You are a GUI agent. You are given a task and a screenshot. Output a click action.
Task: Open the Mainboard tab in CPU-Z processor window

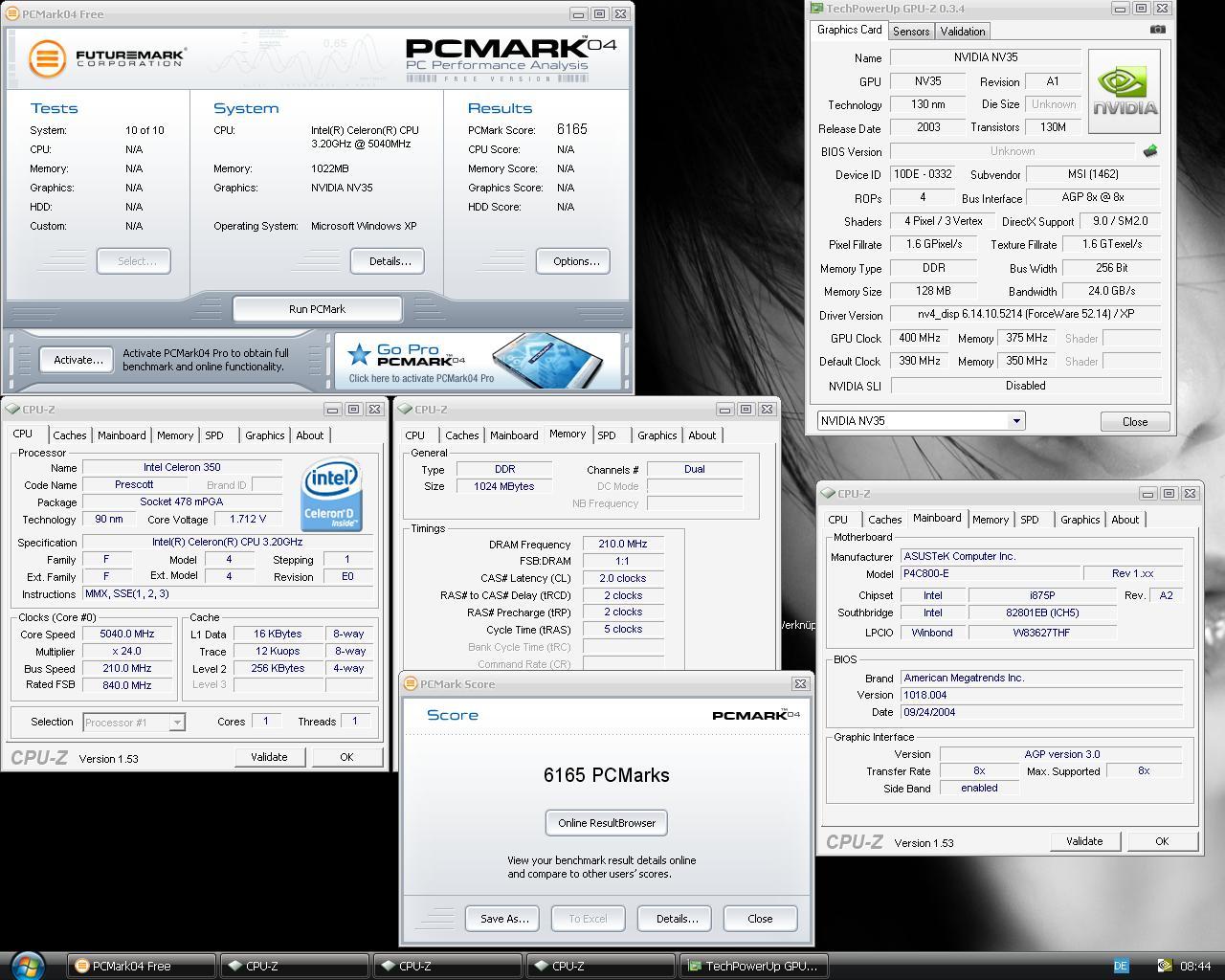(122, 435)
